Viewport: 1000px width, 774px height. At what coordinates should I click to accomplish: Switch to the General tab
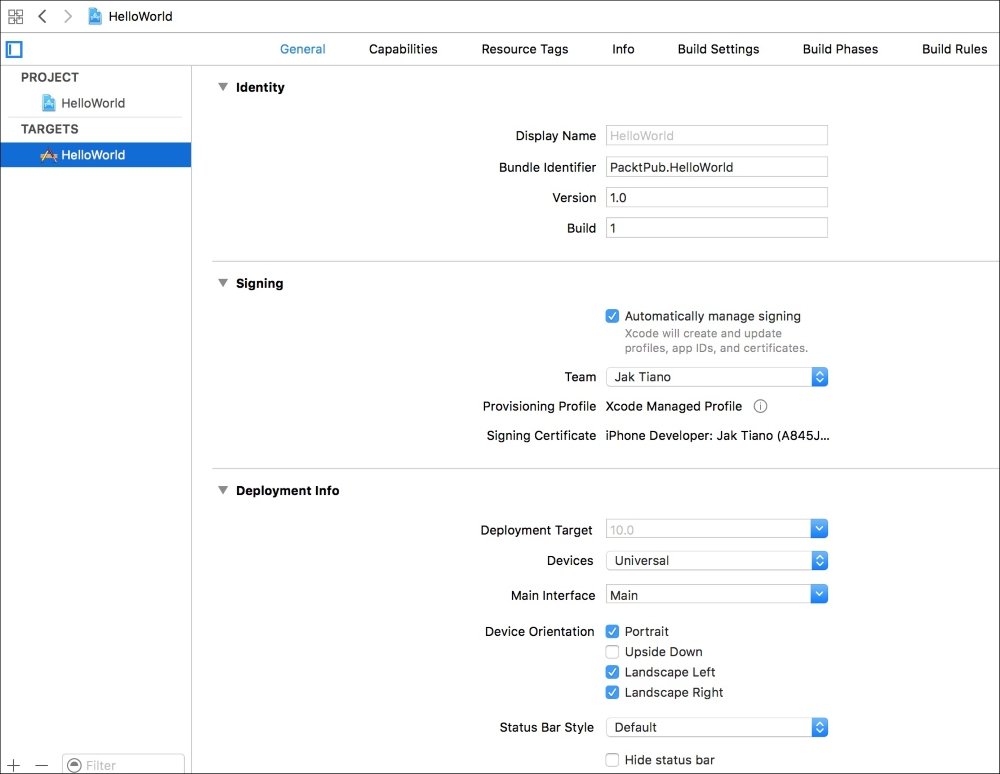(302, 49)
